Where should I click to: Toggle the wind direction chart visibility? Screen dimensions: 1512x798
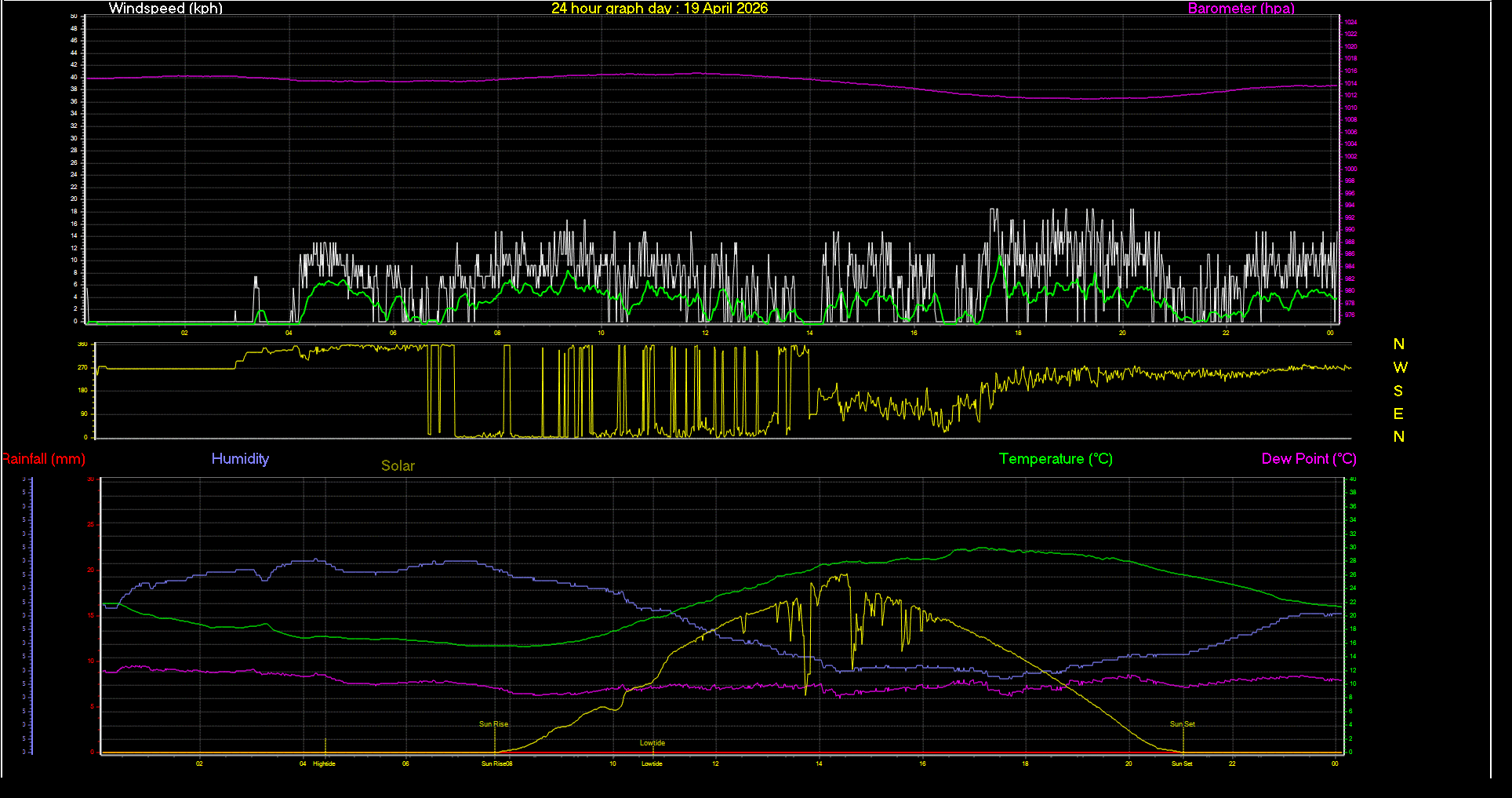(x=721, y=390)
